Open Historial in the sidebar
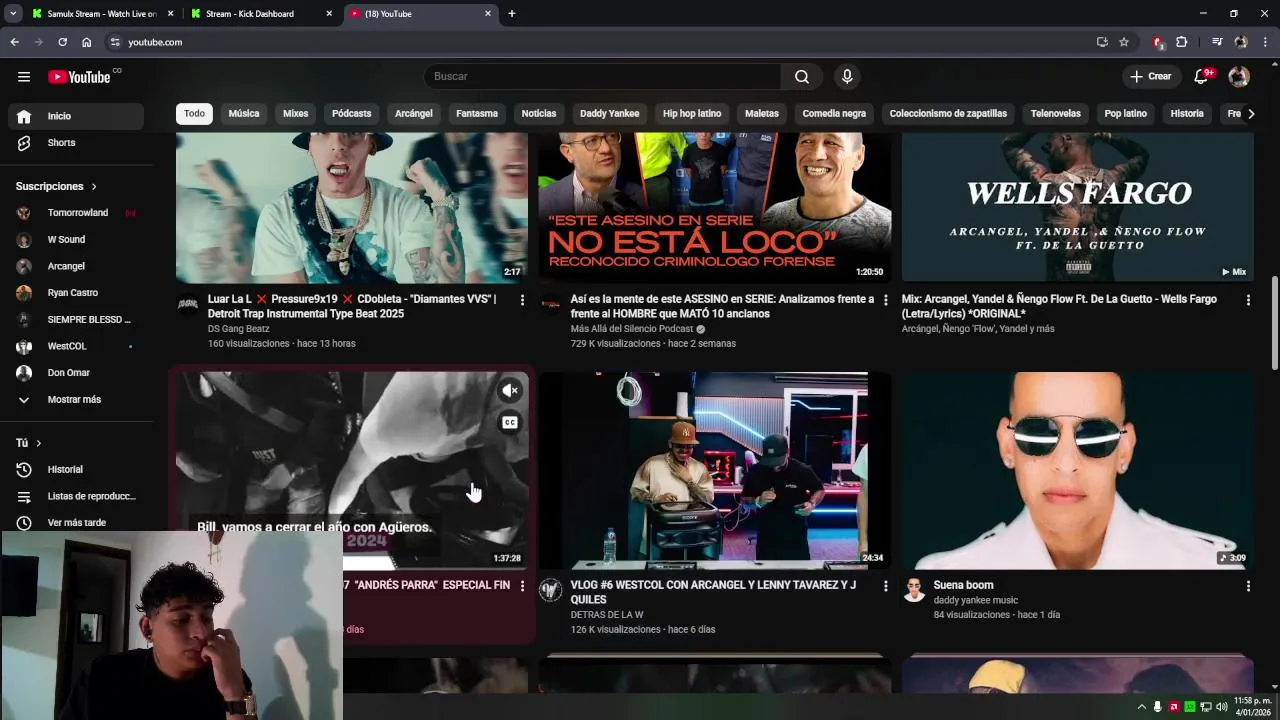Viewport: 1280px width, 720px height. [76, 470]
